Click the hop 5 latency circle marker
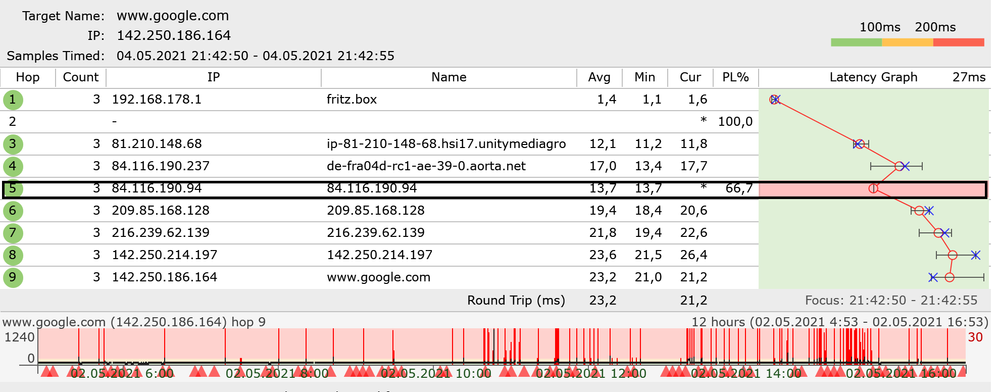This screenshot has height=392, width=998. (x=873, y=188)
